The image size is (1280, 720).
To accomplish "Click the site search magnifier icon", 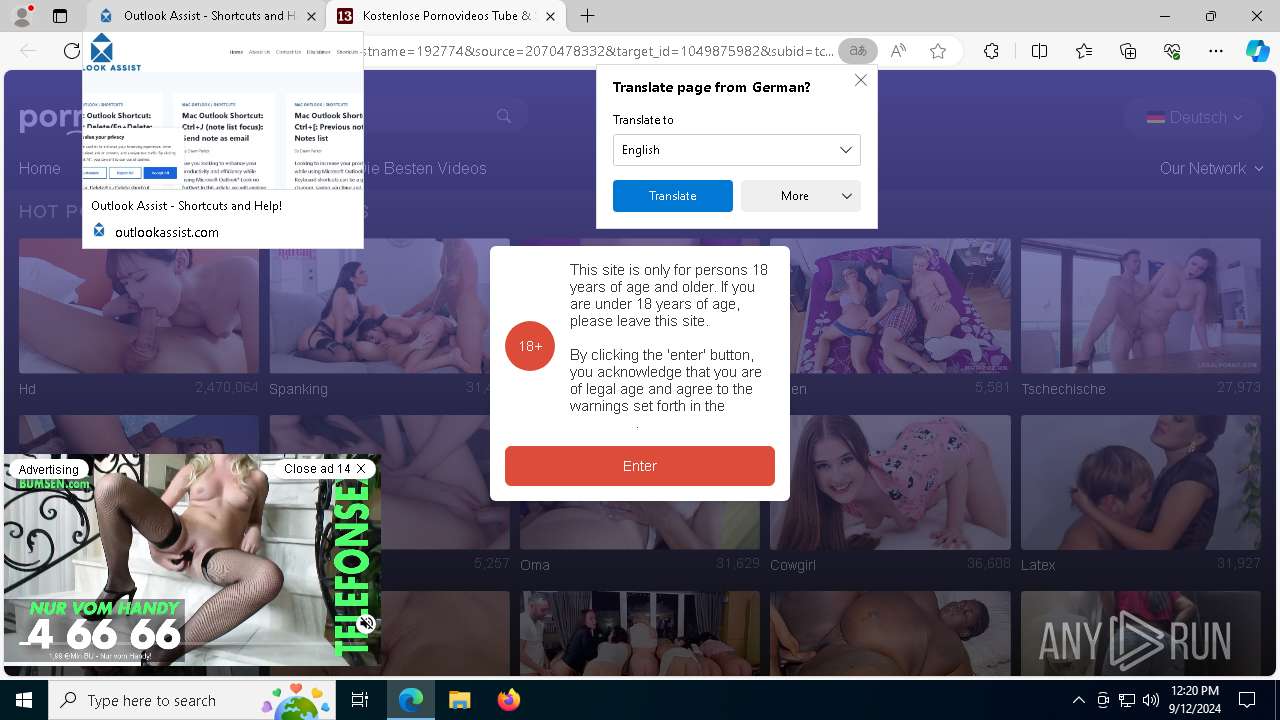I will coord(504,116).
